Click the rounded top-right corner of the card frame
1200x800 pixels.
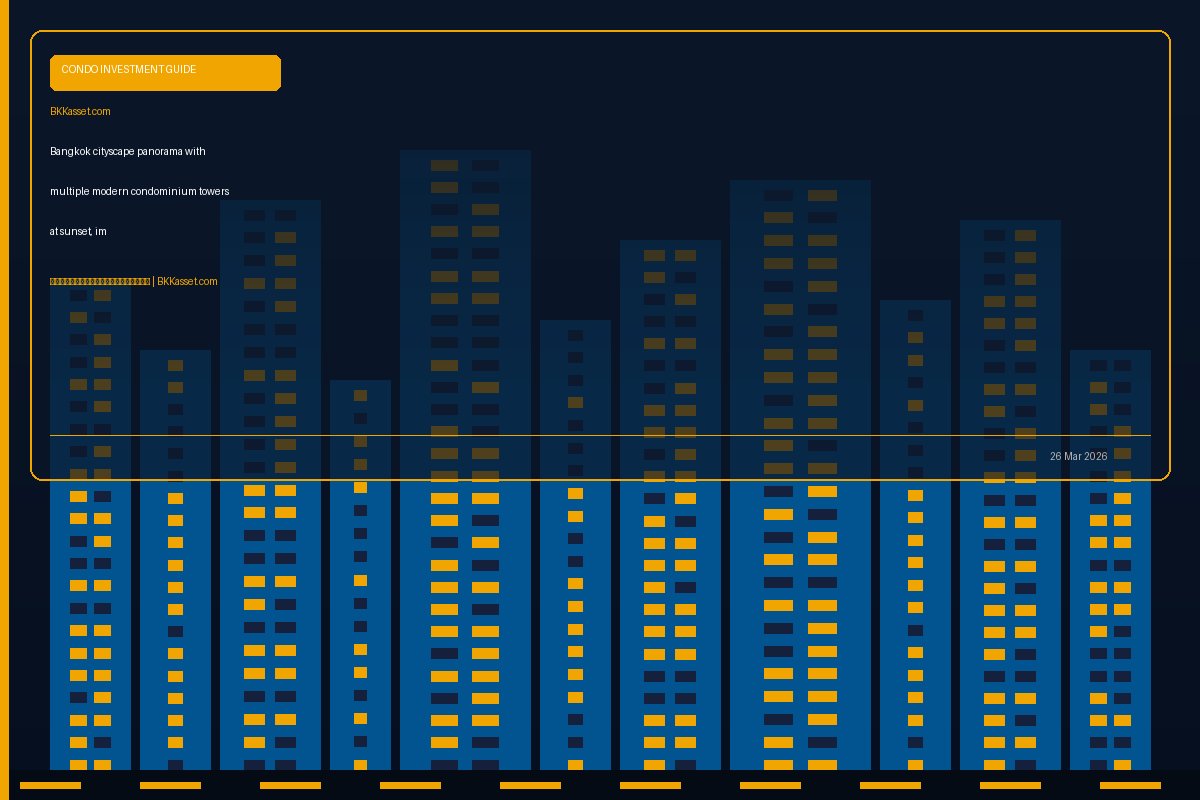pyautogui.click(x=1164, y=36)
